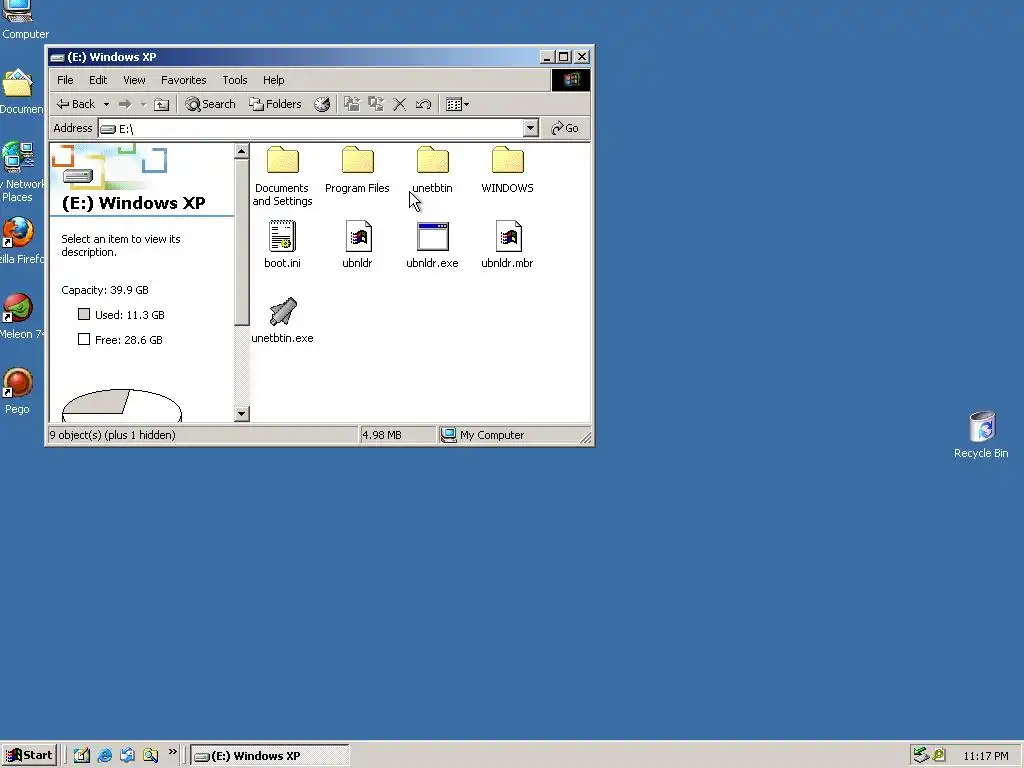Select the boot.ini file
The width and height of the screenshot is (1024, 768).
[282, 244]
